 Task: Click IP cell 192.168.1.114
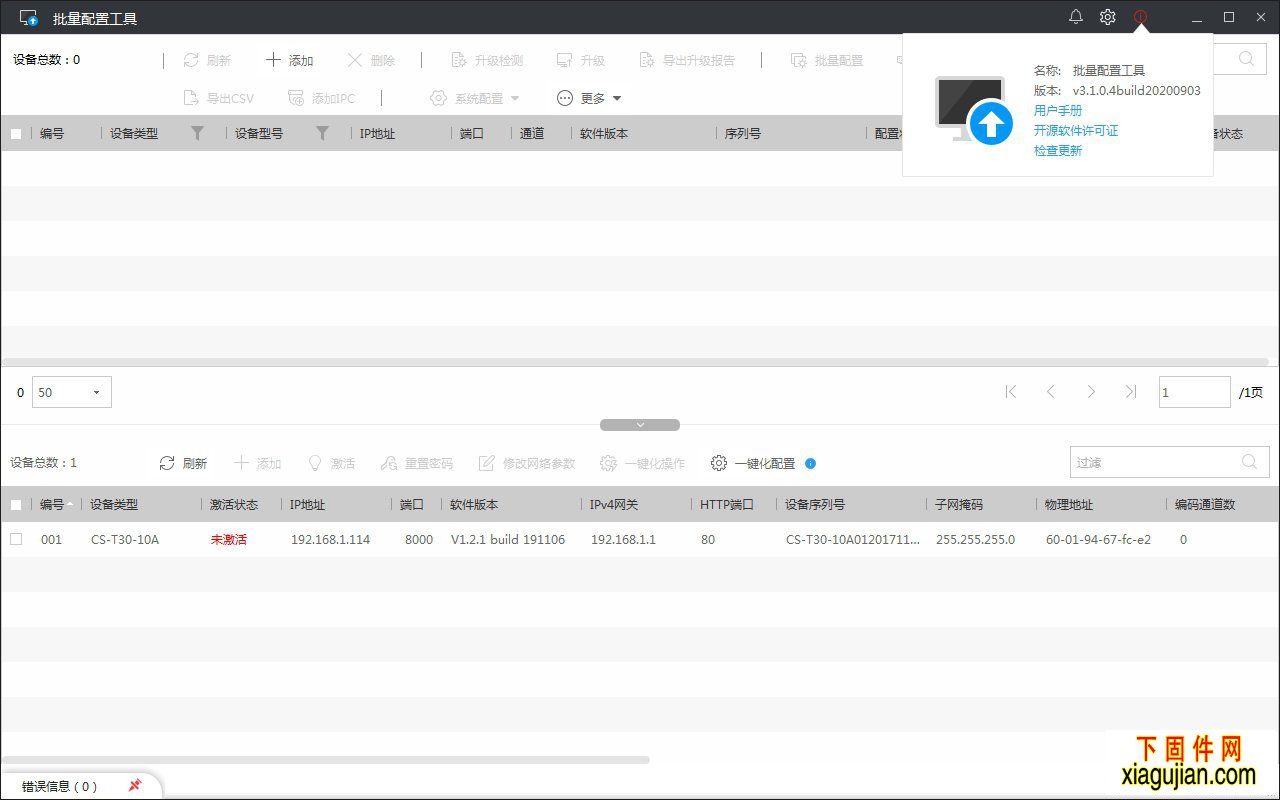coord(330,539)
